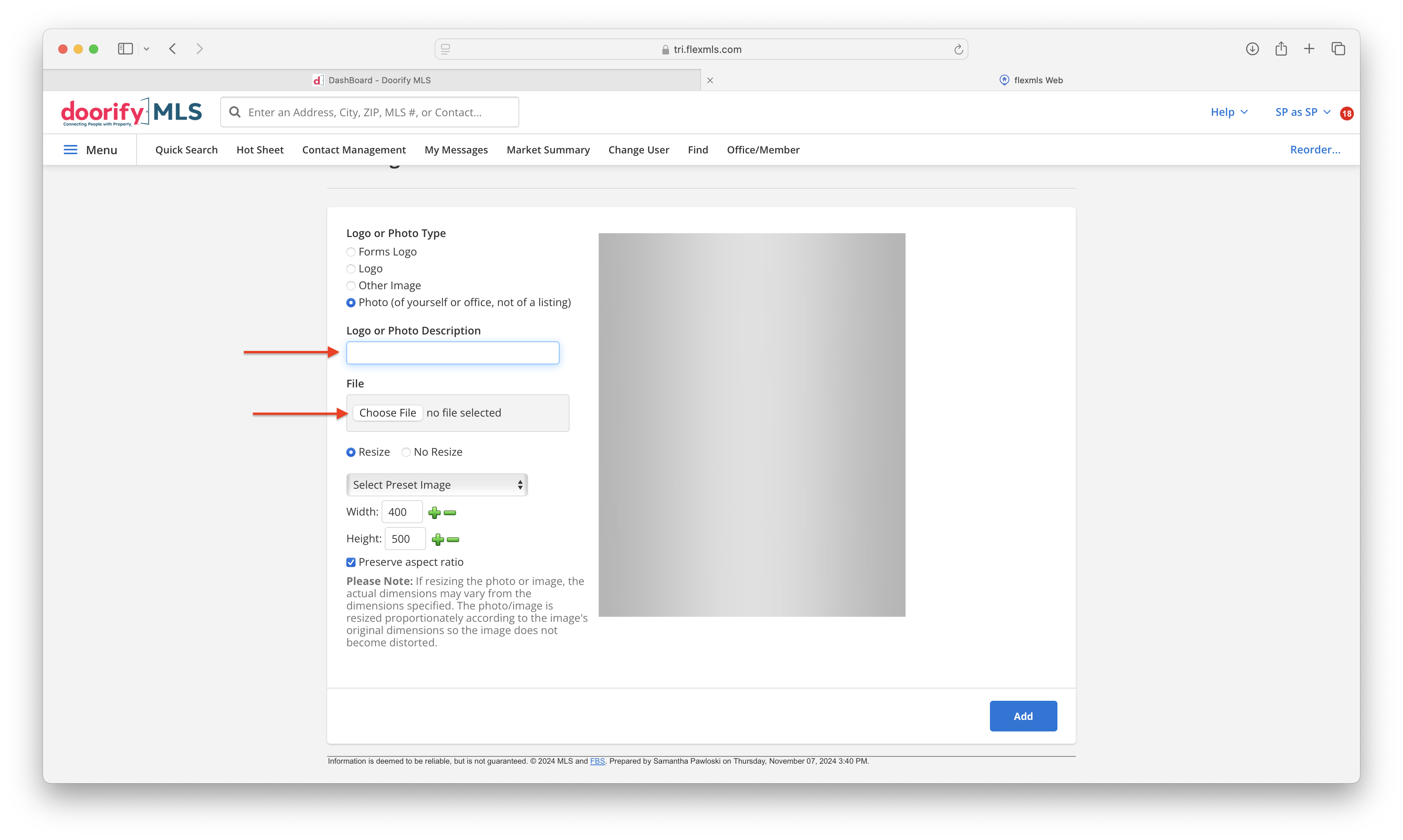Click the Choose File button
This screenshot has height=840, width=1403.
click(387, 413)
